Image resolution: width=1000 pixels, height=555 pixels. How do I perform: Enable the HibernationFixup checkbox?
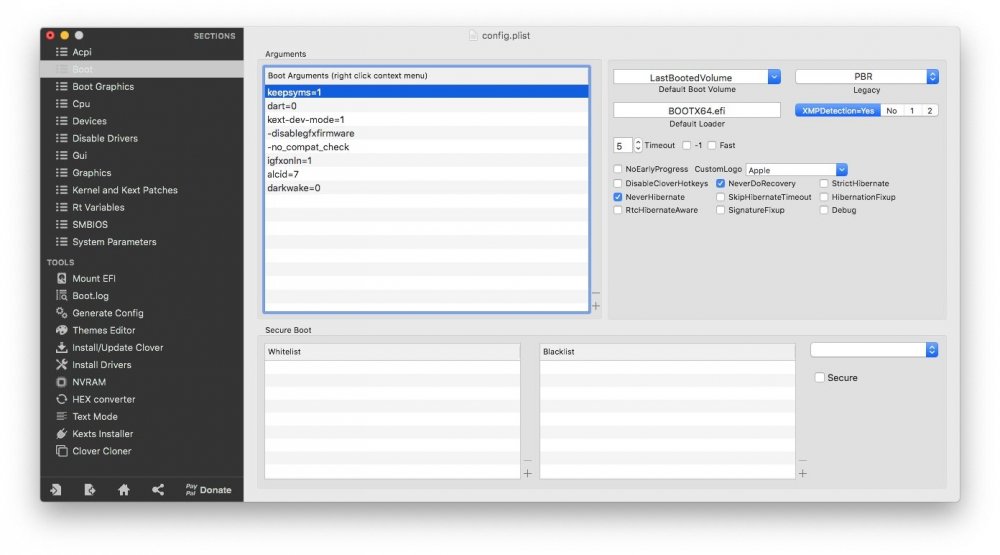point(823,197)
